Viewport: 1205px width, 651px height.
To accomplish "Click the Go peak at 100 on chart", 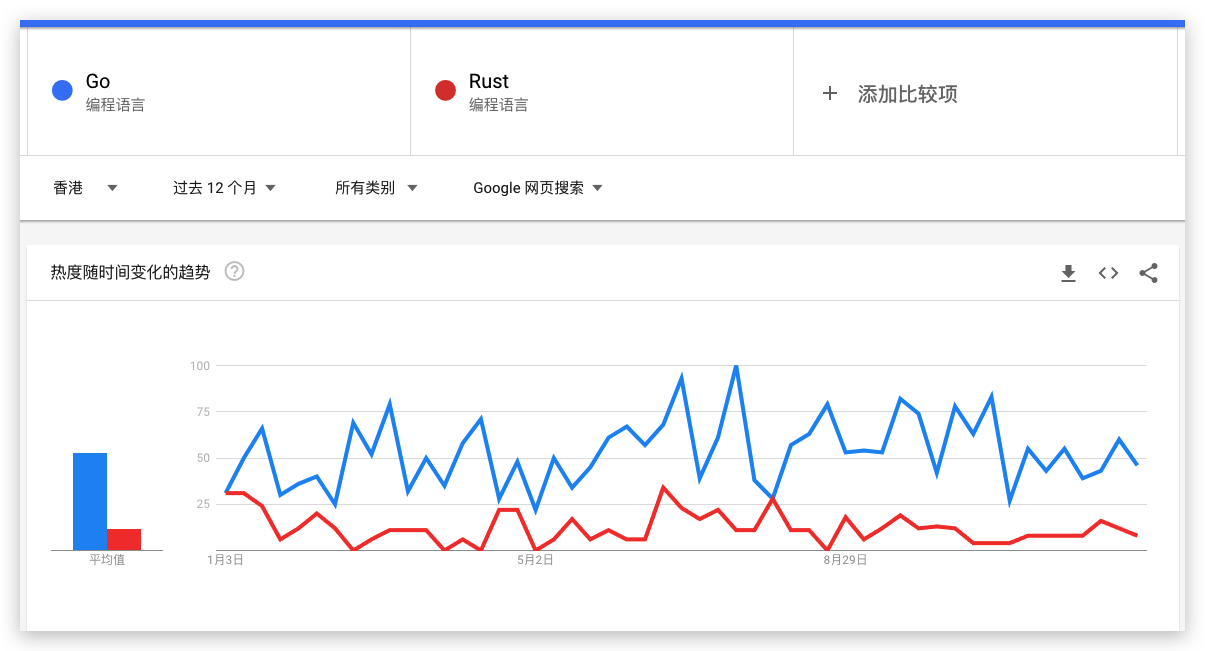I will tap(736, 366).
